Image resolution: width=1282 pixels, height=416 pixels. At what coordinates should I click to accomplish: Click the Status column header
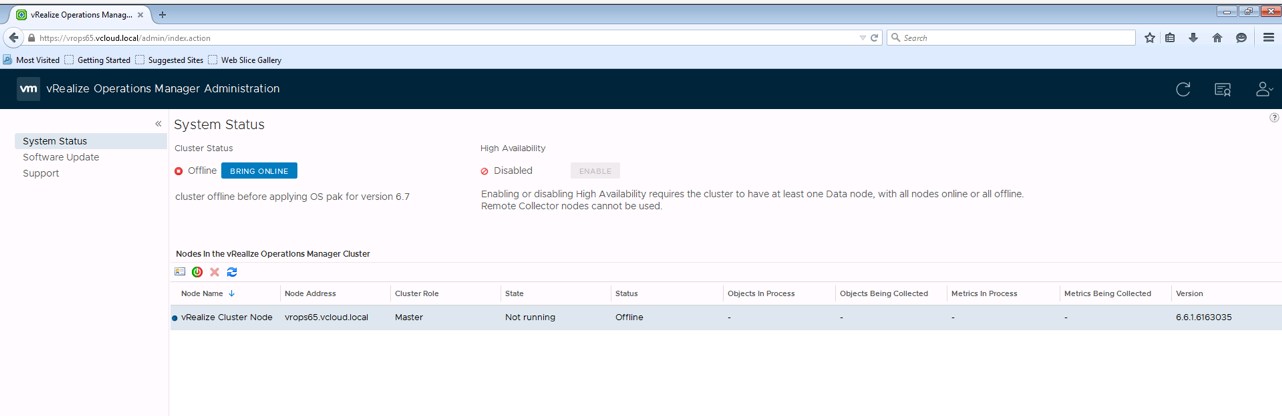click(x=626, y=294)
